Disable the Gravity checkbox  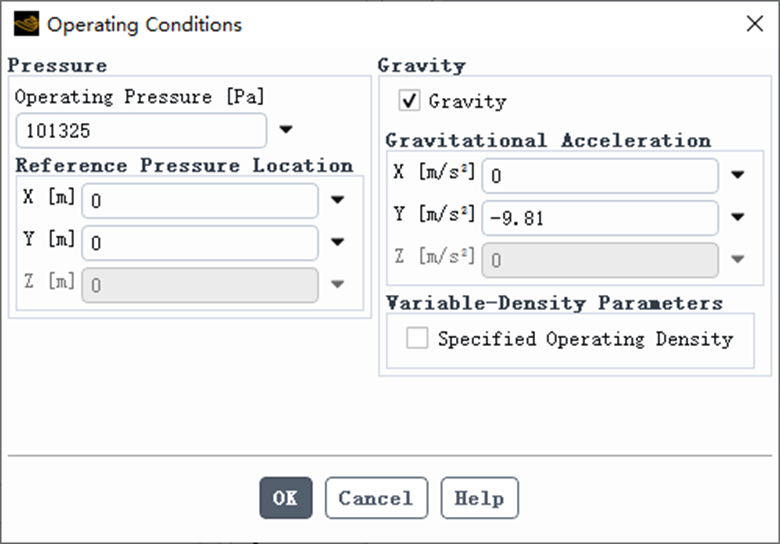[409, 100]
